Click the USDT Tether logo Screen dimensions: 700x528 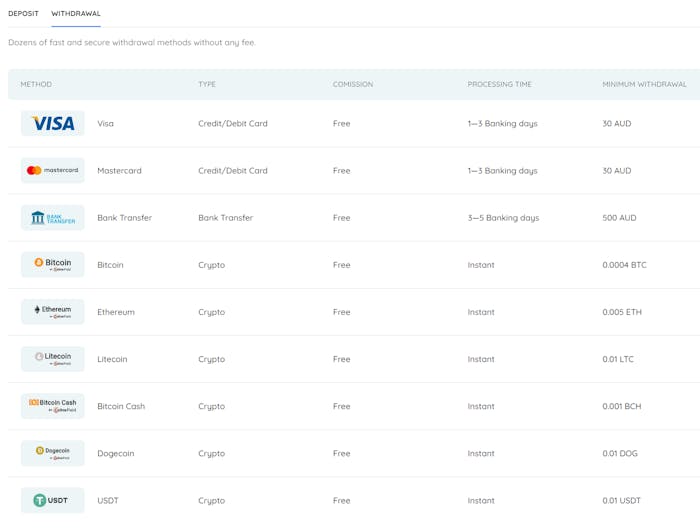click(53, 500)
